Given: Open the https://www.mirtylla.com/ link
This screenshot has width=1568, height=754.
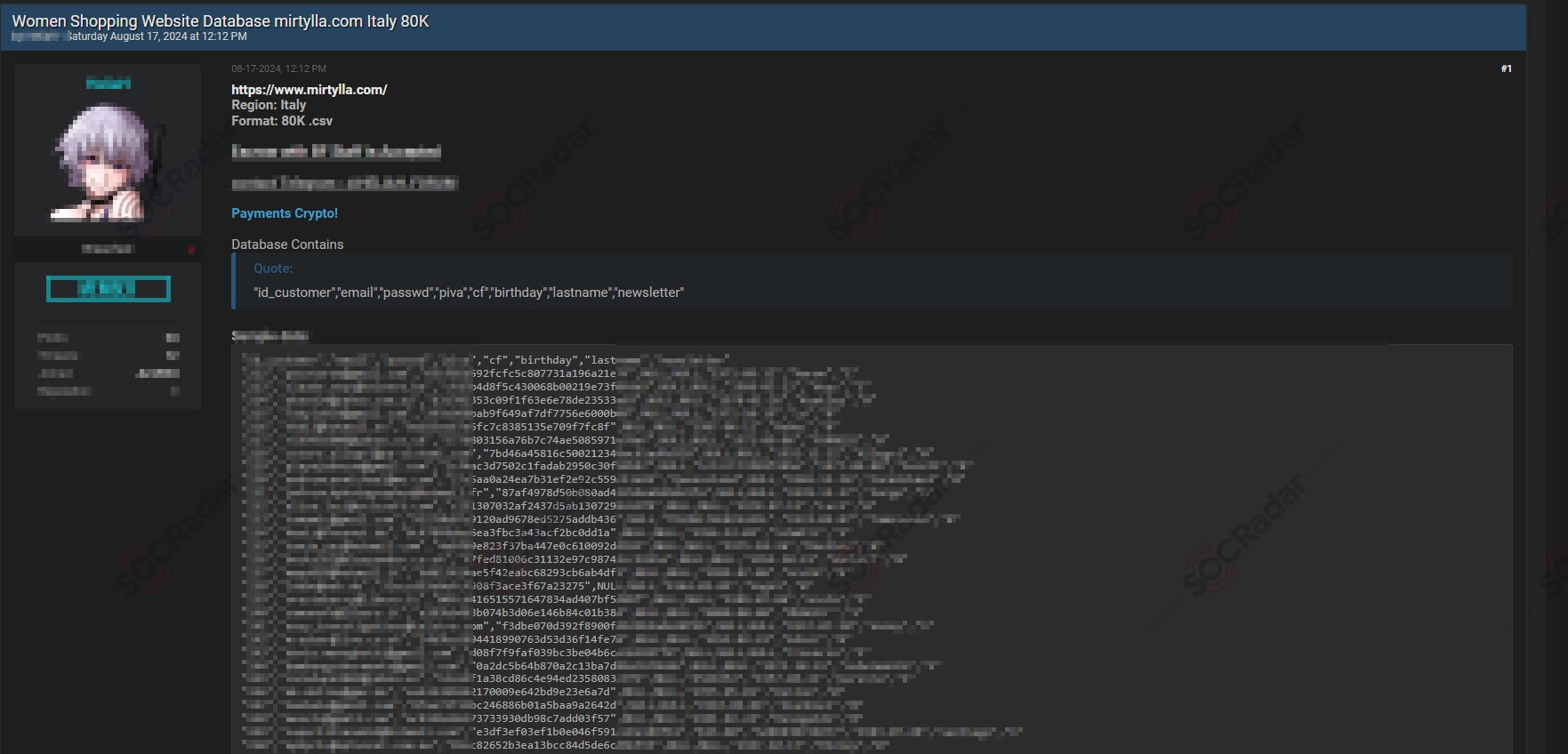Looking at the screenshot, I should (309, 90).
